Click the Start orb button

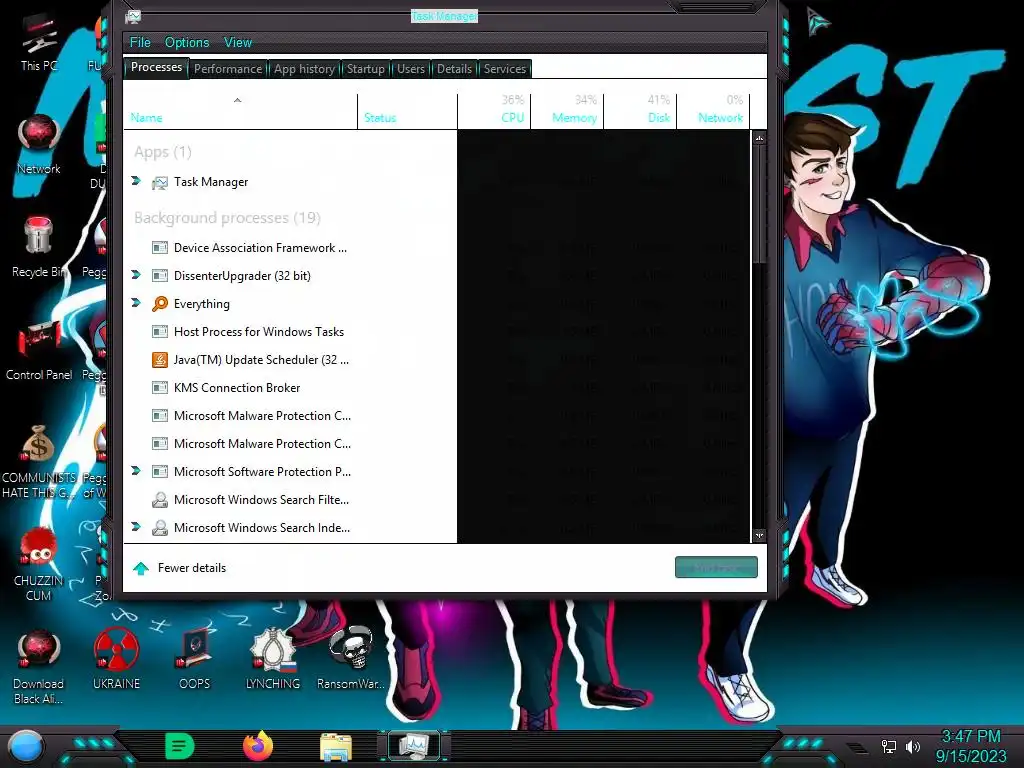[x=26, y=746]
